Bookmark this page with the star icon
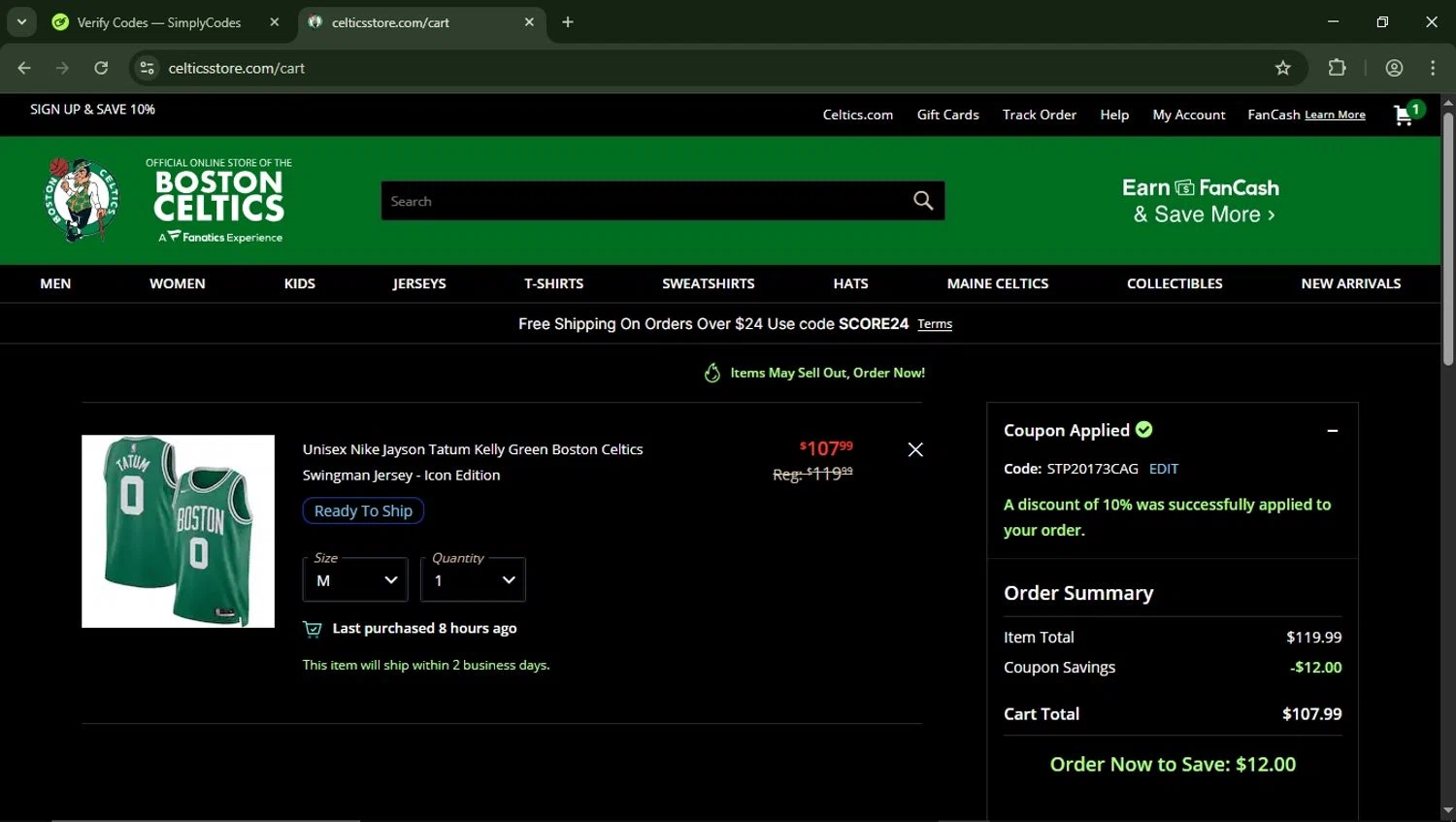Image resolution: width=1456 pixels, height=822 pixels. (1283, 68)
